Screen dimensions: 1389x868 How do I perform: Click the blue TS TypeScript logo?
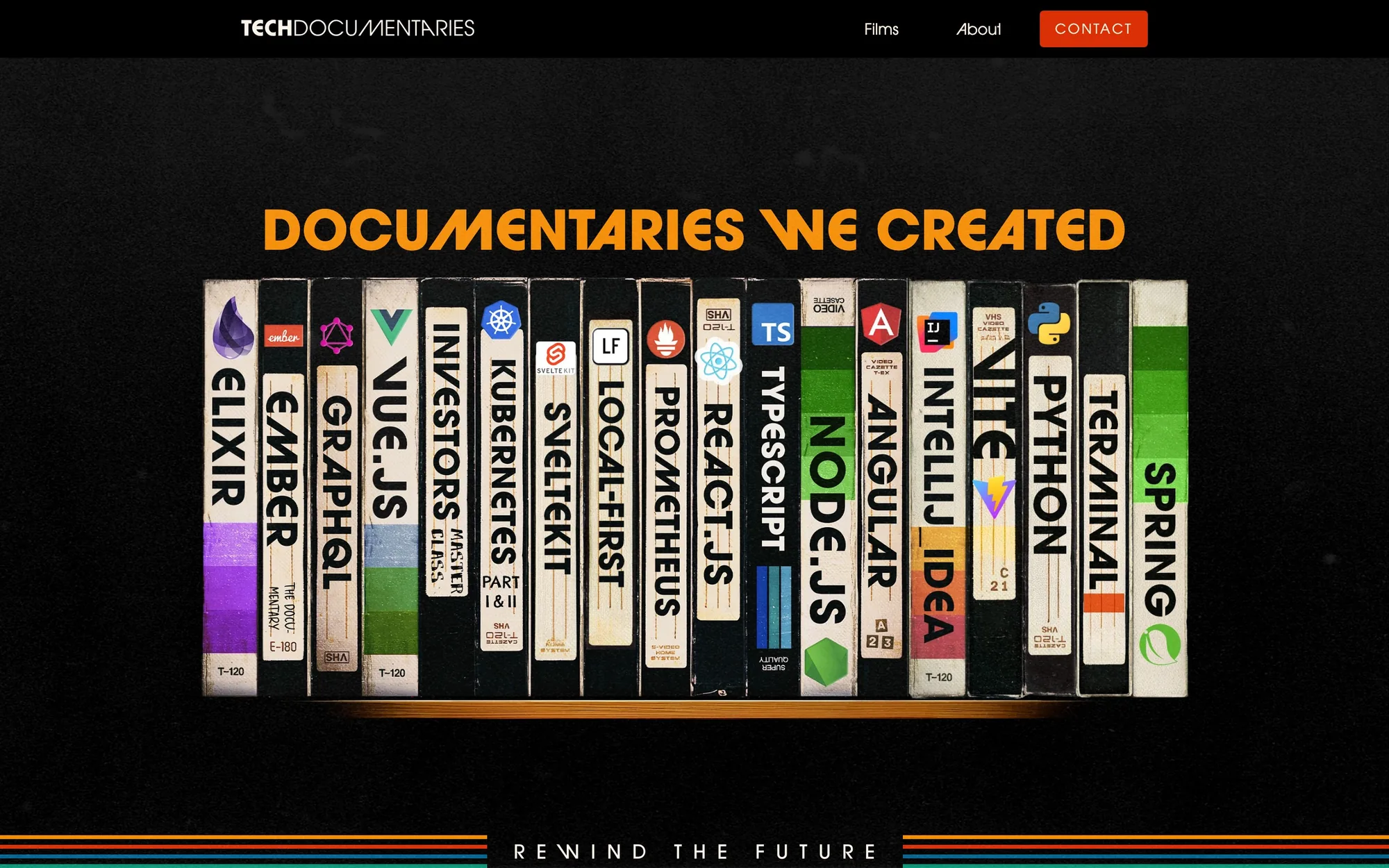pyautogui.click(x=773, y=324)
